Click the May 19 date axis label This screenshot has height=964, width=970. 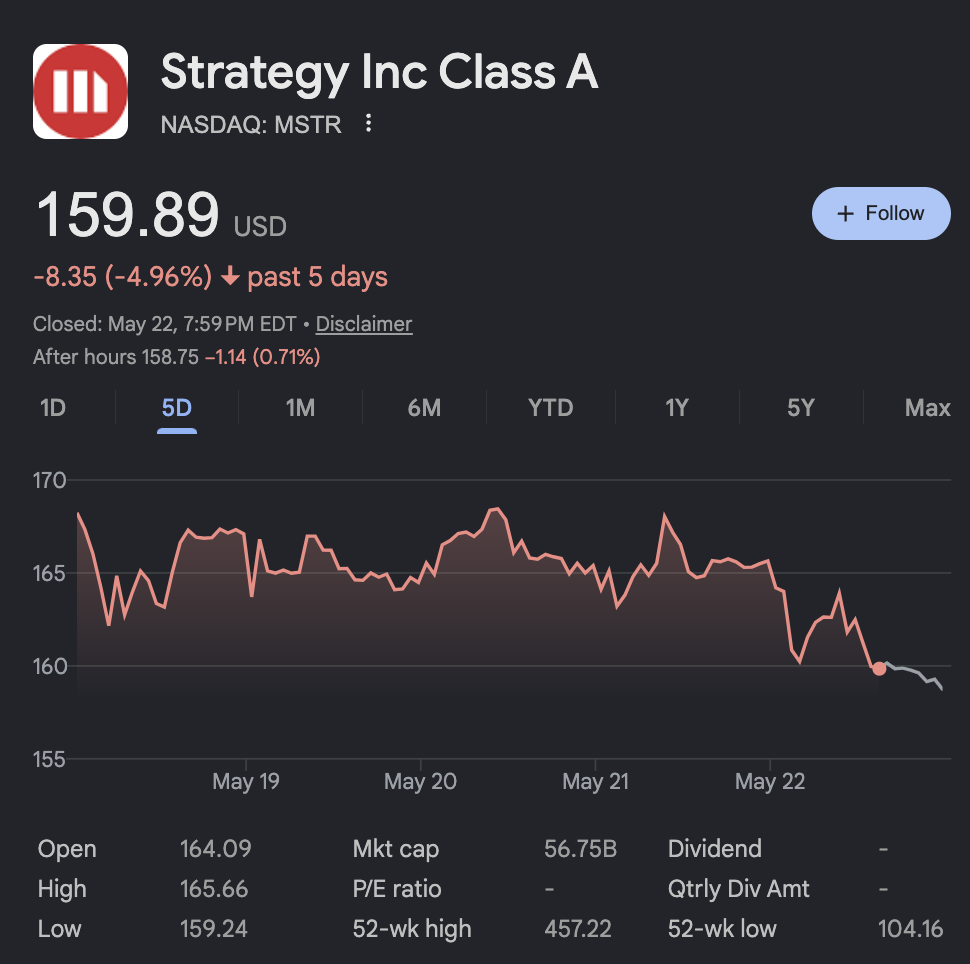(246, 781)
